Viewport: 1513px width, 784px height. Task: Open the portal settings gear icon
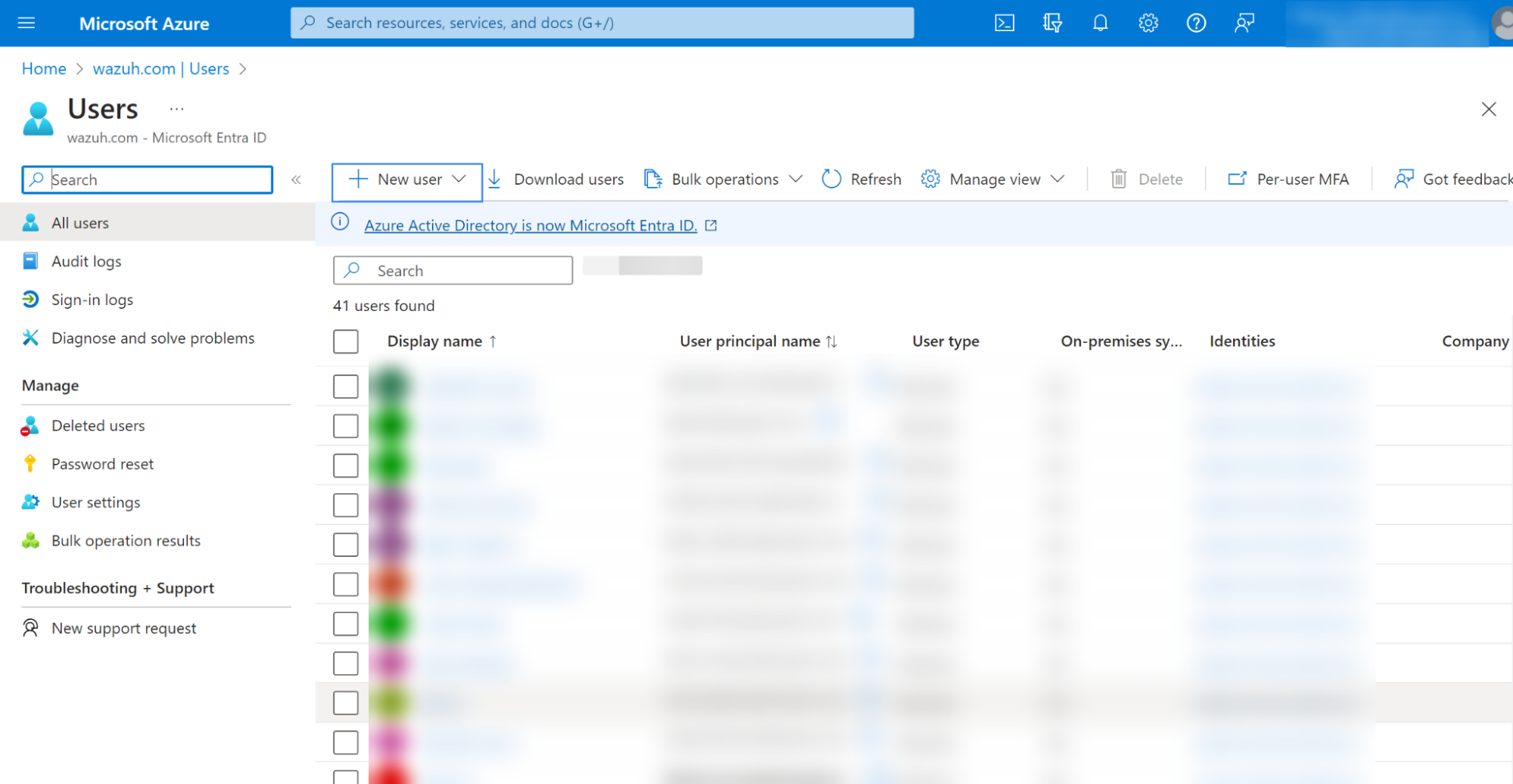coord(1148,23)
